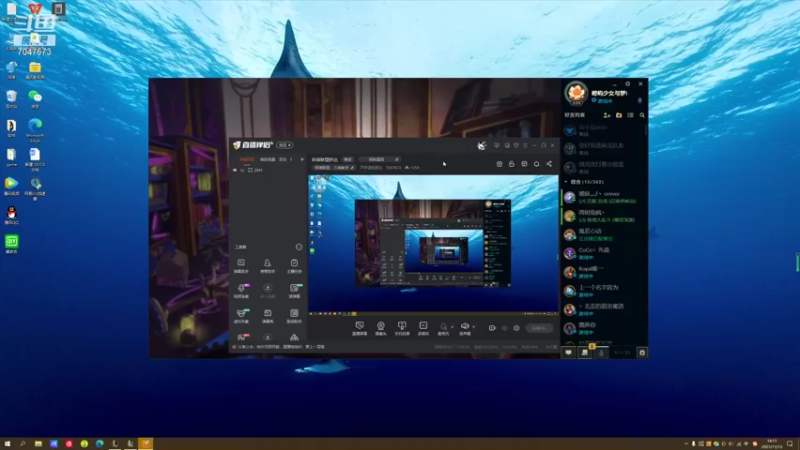
Task: Click the square grid icon beside bell
Action: coord(524,164)
